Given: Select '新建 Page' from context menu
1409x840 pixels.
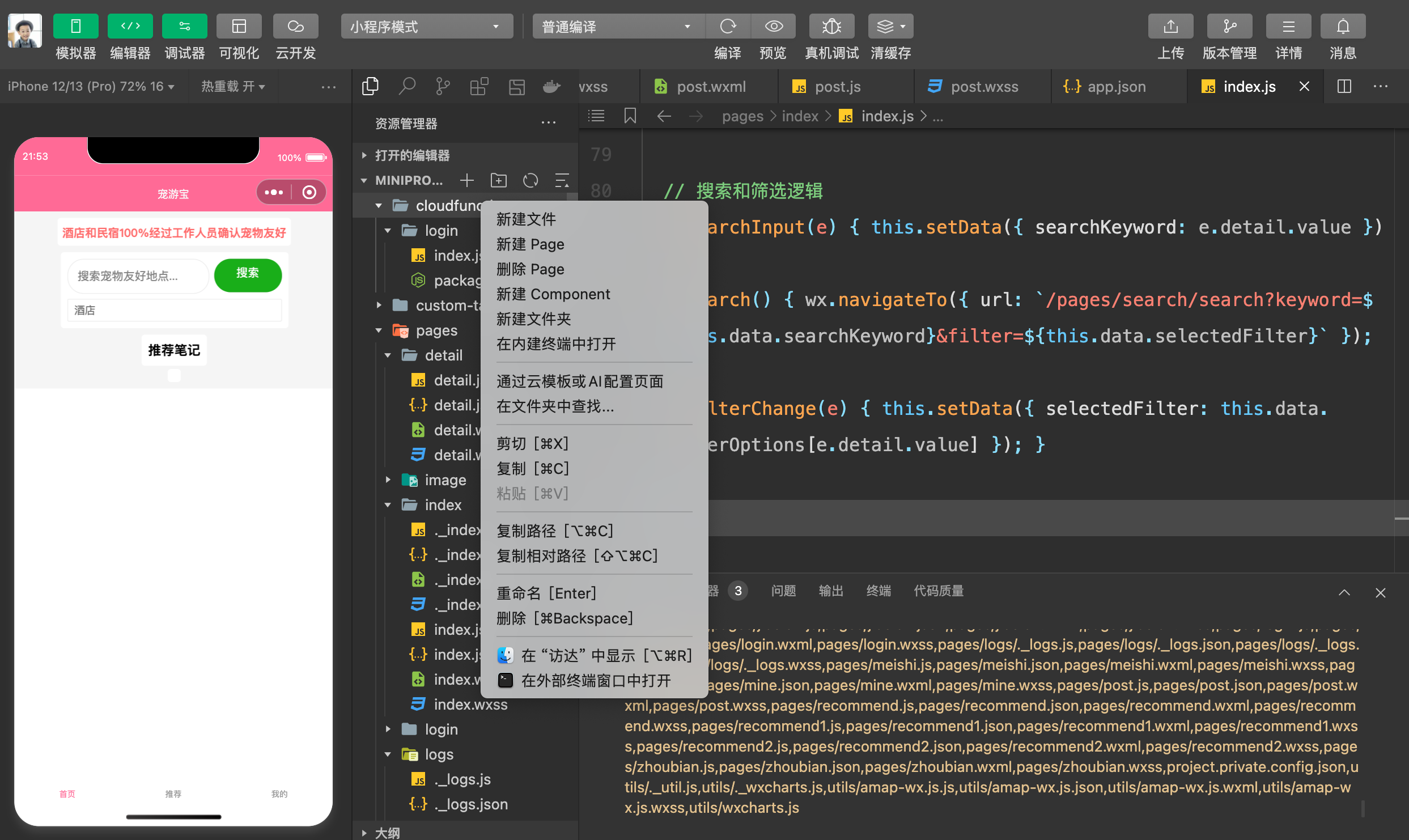Looking at the screenshot, I should [530, 244].
